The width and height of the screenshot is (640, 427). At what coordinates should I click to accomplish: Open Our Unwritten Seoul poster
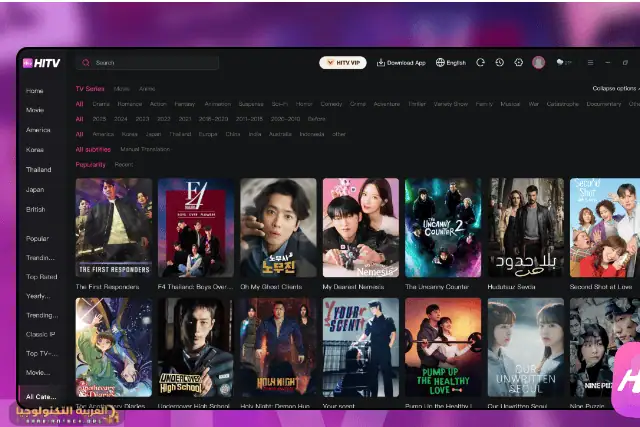[x=526, y=347]
